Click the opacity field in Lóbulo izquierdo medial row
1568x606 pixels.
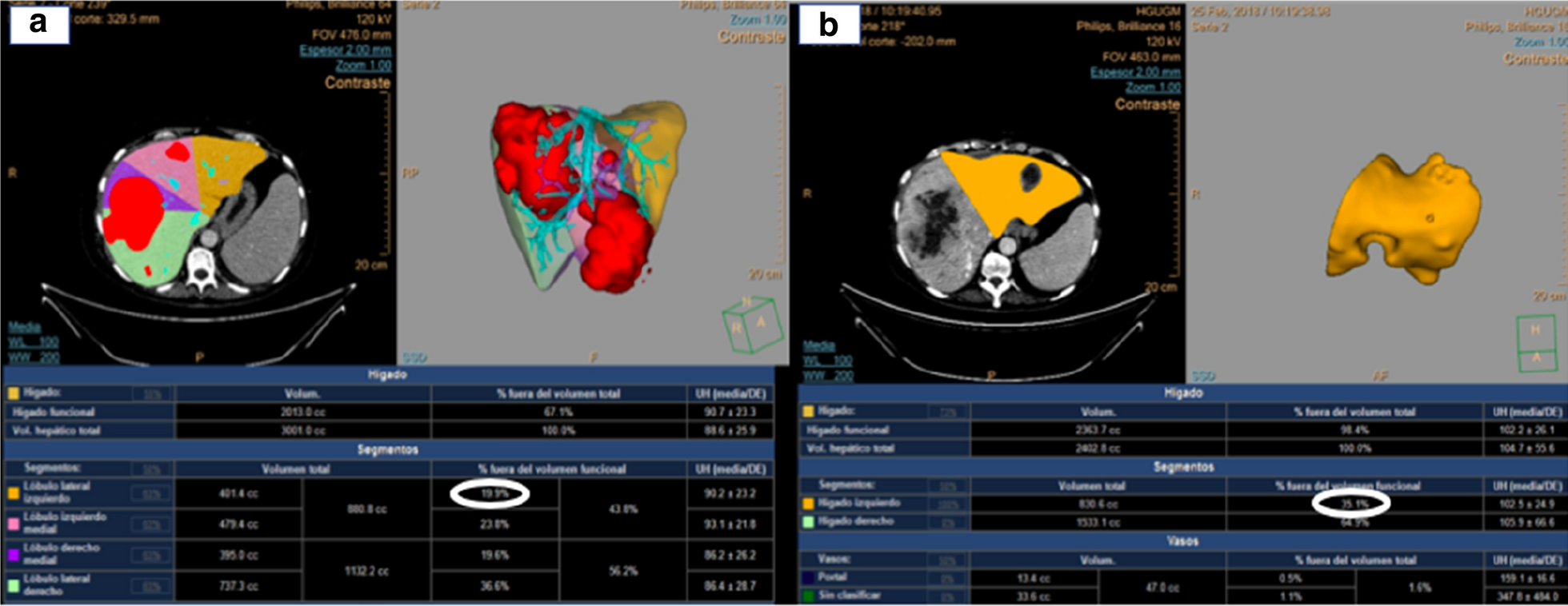(x=150, y=524)
